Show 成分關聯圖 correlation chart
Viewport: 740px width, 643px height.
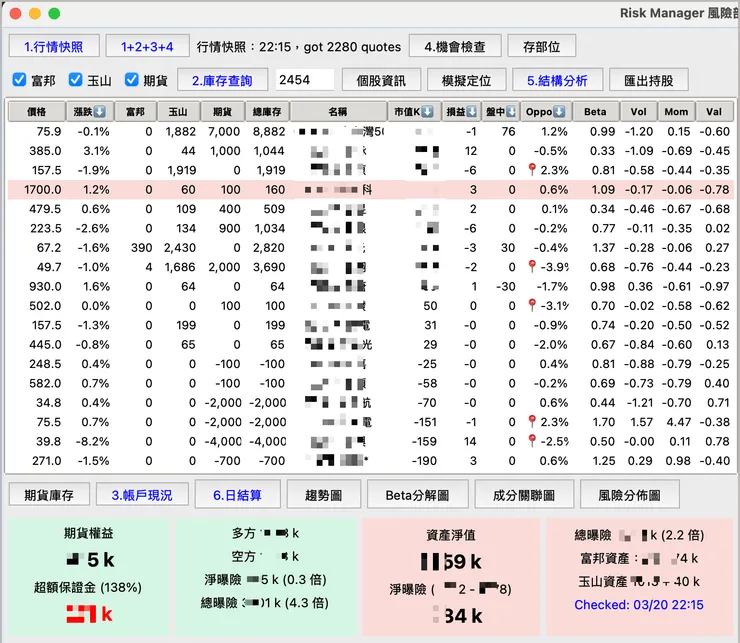click(x=524, y=495)
